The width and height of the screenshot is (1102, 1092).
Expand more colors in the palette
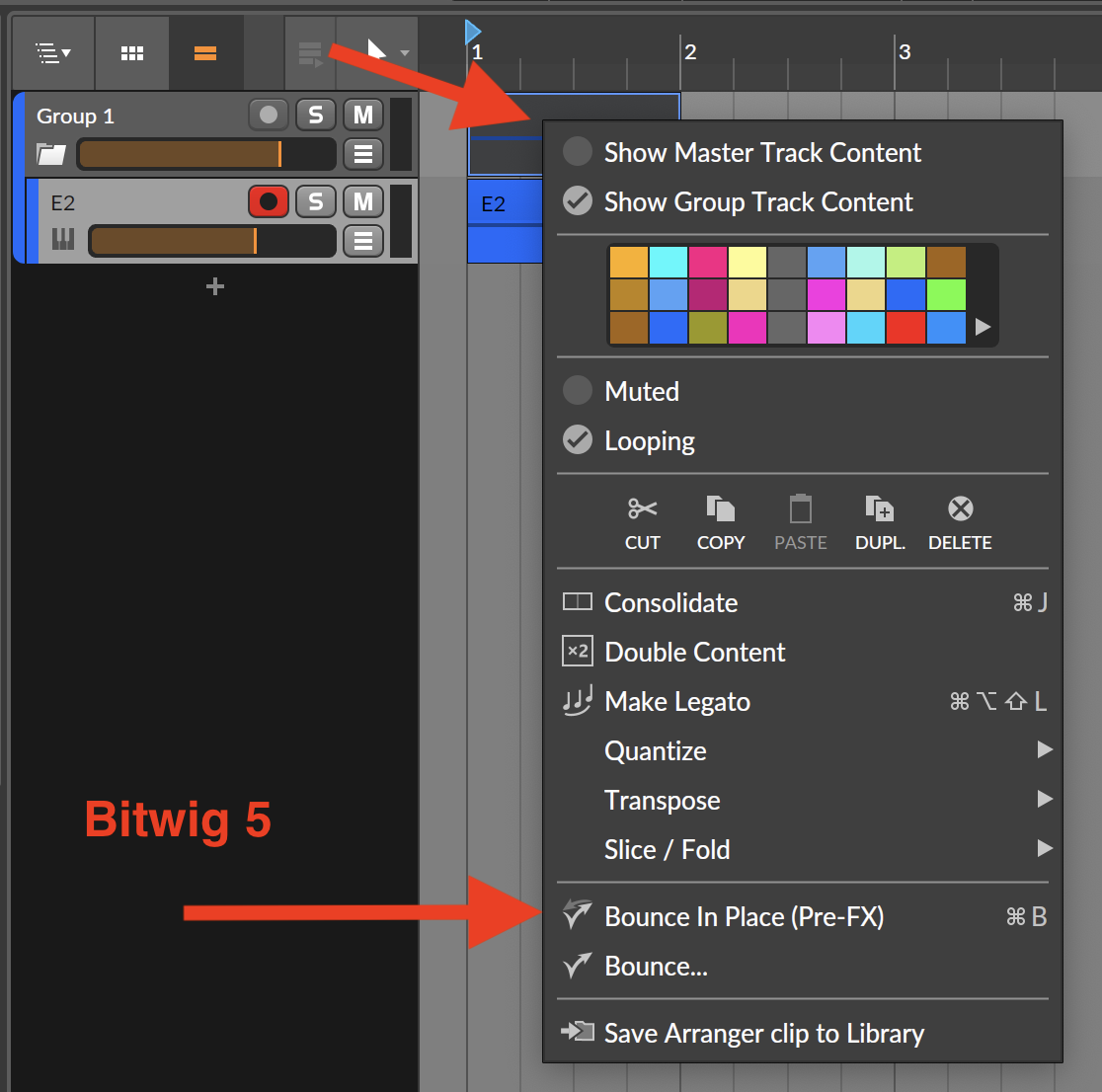pyautogui.click(x=983, y=327)
